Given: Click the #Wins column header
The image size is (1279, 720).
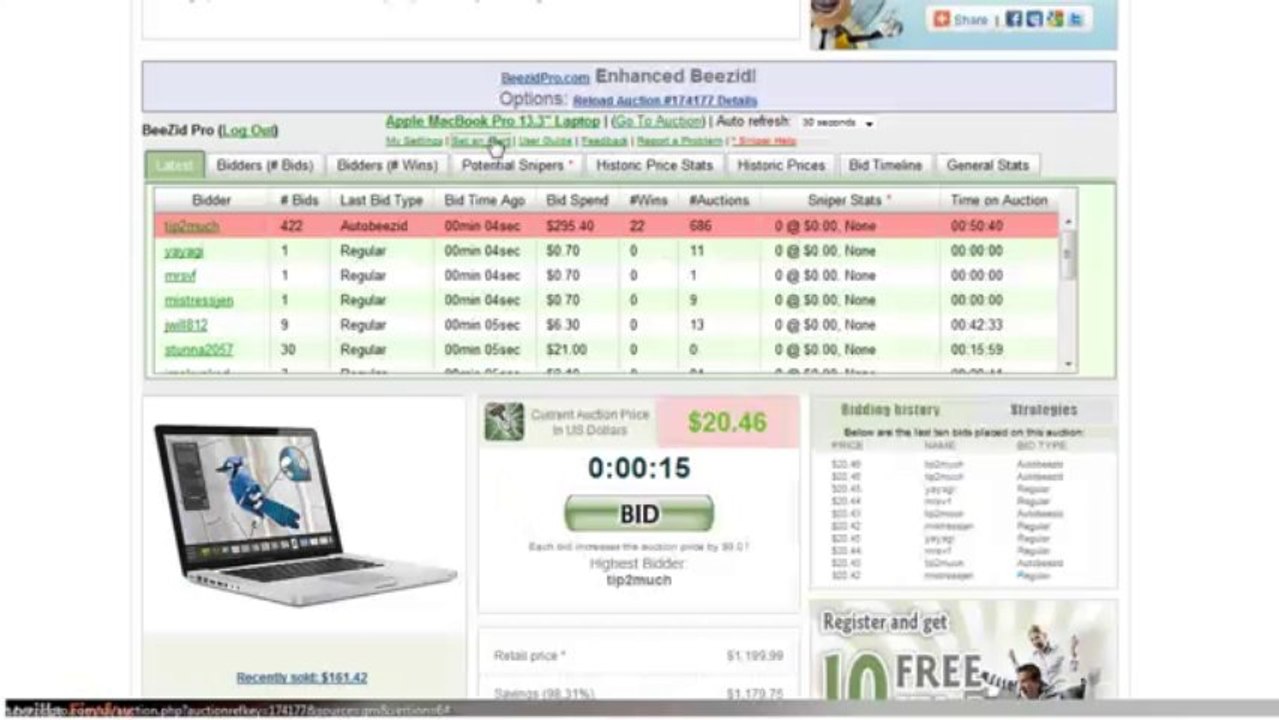Looking at the screenshot, I should click(x=648, y=200).
